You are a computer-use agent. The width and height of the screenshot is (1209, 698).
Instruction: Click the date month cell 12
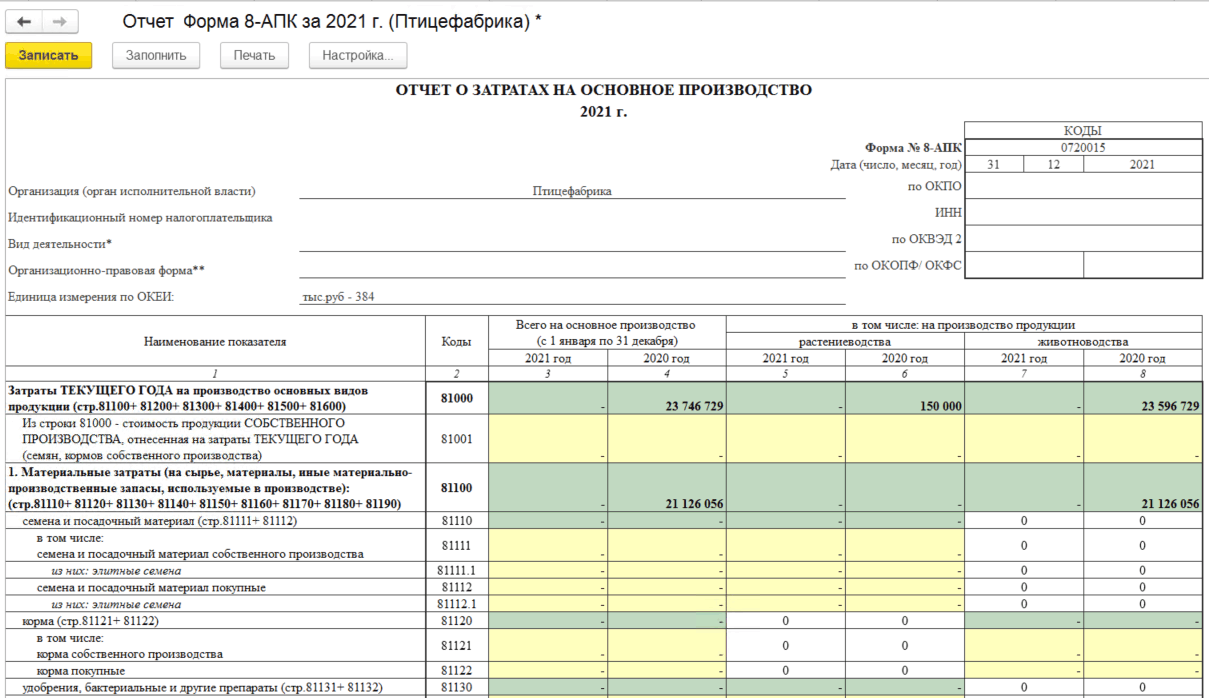coord(1054,164)
